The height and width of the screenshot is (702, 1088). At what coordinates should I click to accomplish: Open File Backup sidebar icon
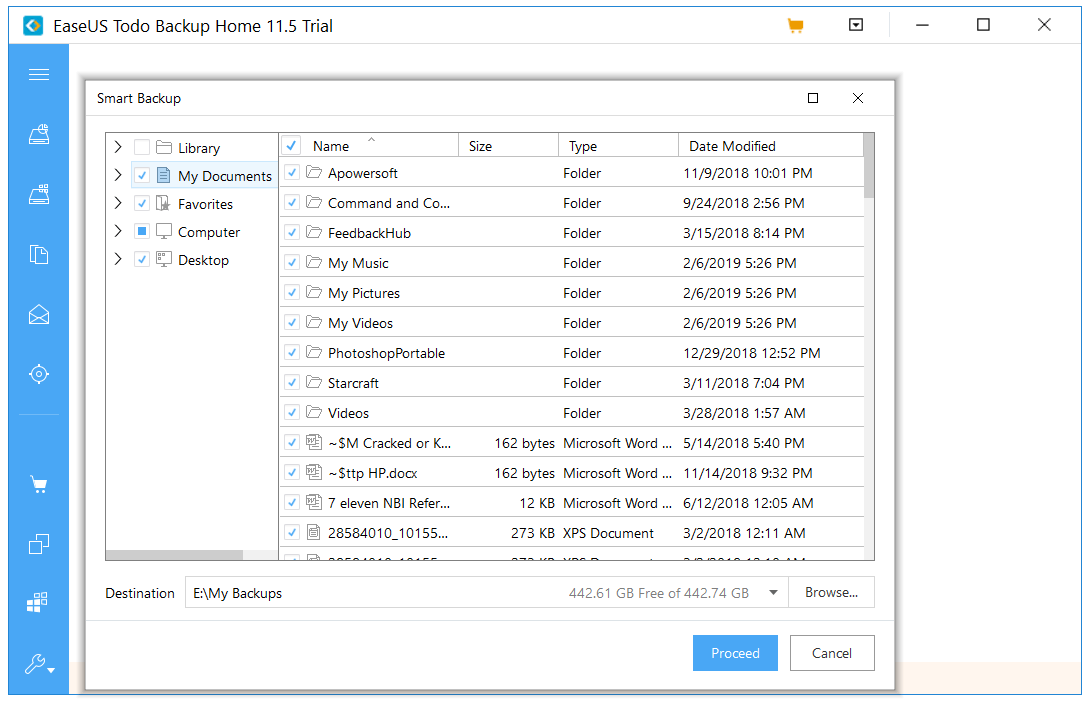click(39, 255)
